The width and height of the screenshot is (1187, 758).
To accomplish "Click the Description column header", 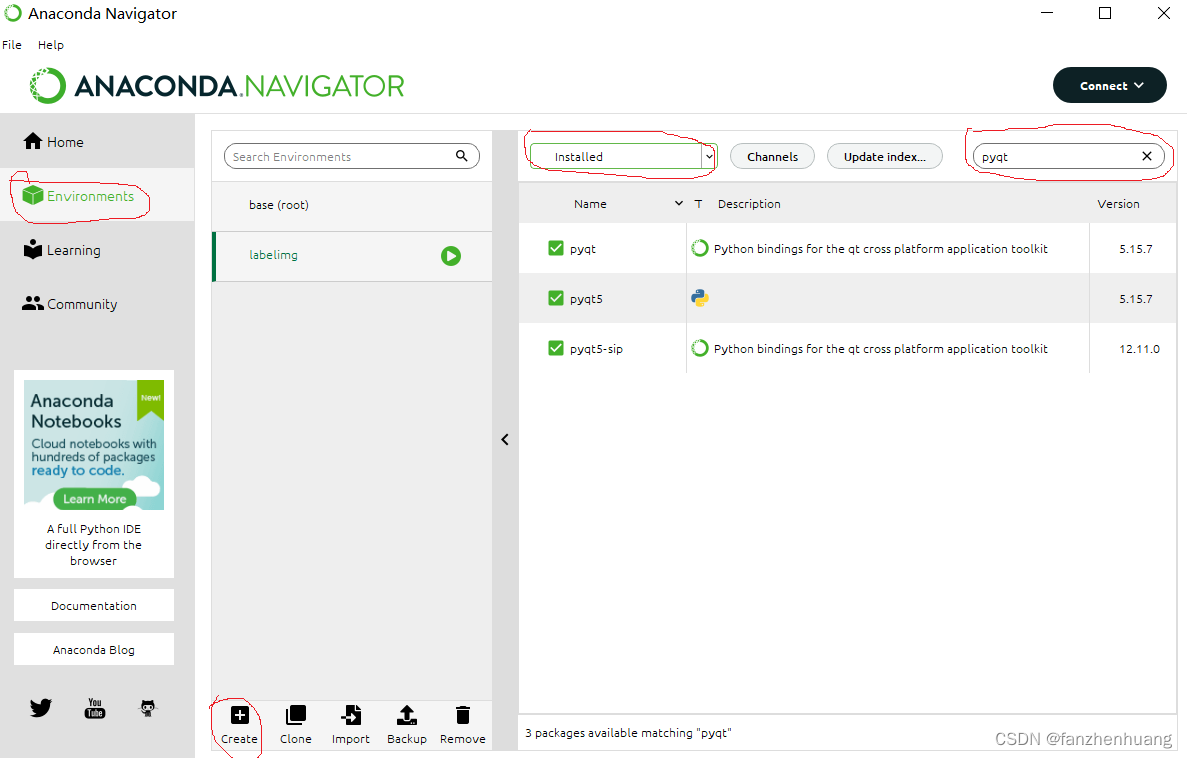I will point(749,204).
